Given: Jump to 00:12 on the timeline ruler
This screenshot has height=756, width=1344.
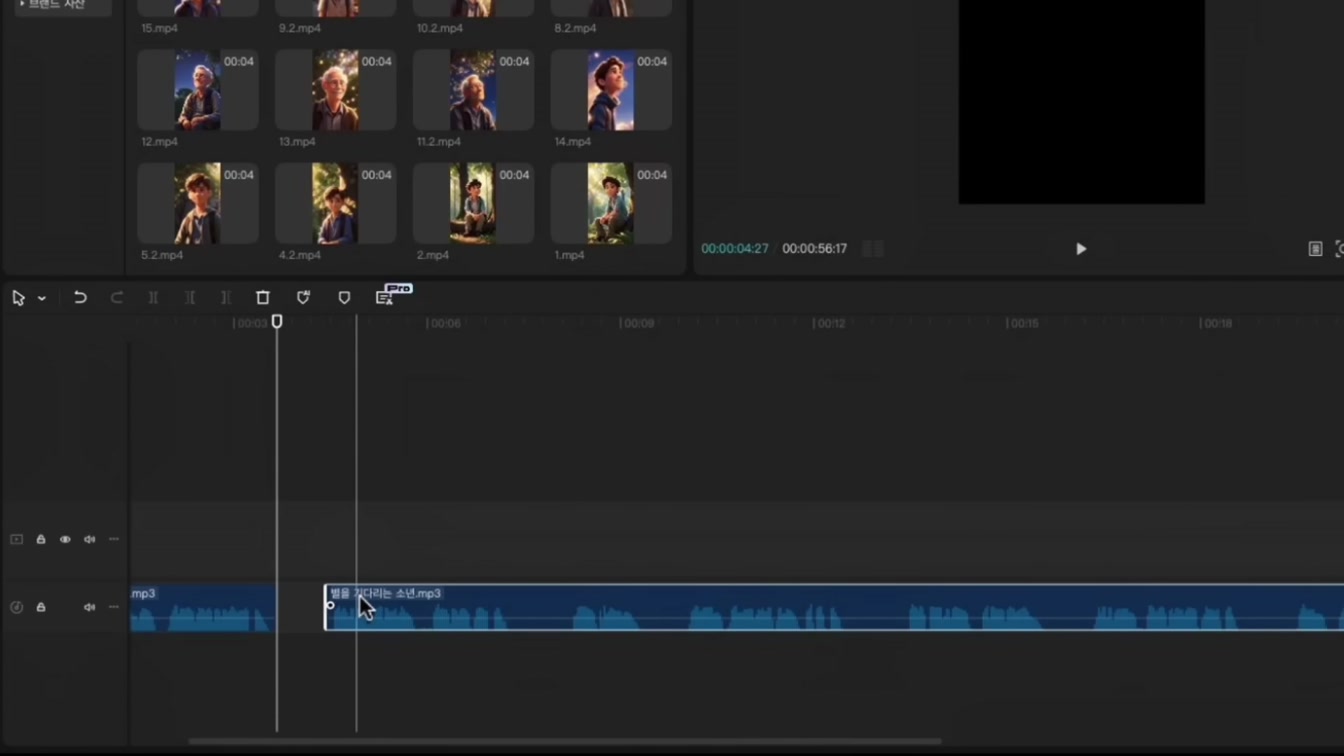Looking at the screenshot, I should (831, 324).
